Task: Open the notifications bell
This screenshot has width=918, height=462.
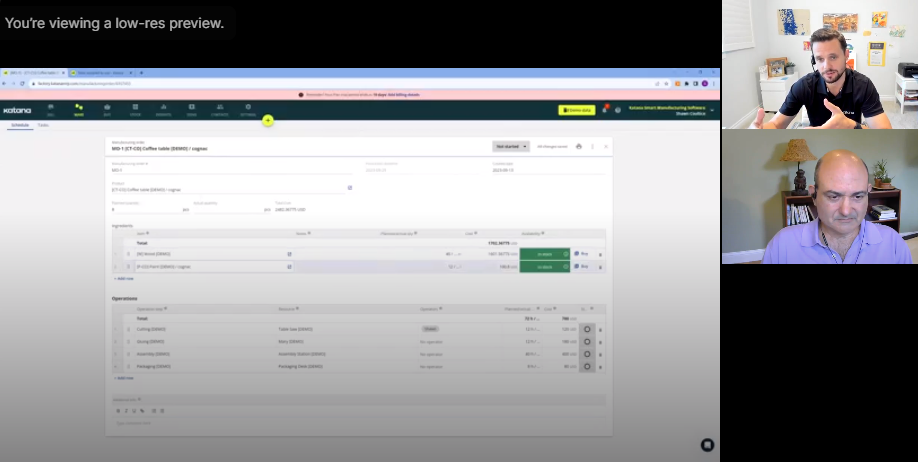Action: point(605,109)
